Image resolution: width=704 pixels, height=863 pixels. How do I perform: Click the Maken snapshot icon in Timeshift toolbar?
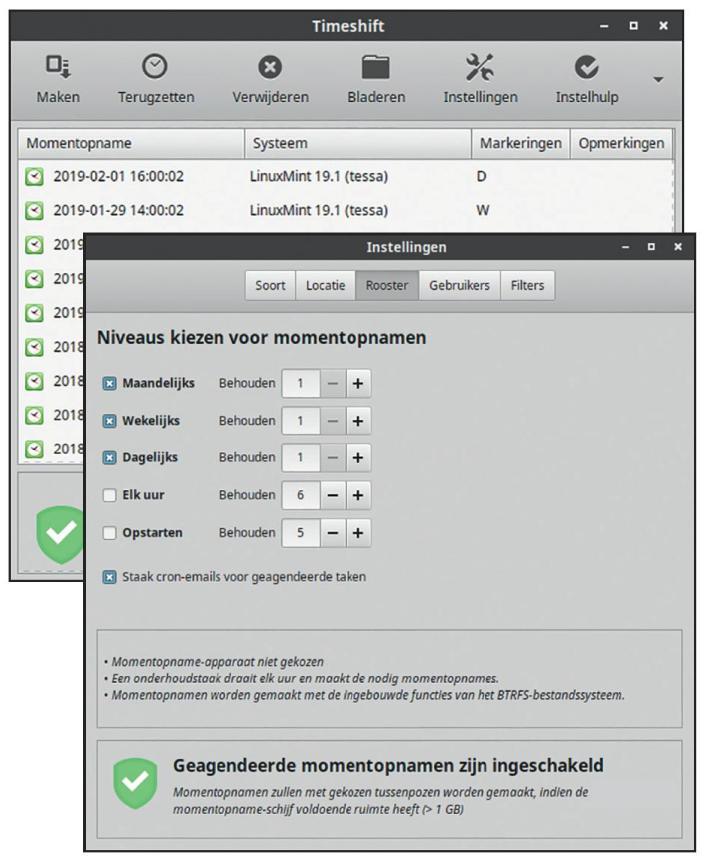58,66
